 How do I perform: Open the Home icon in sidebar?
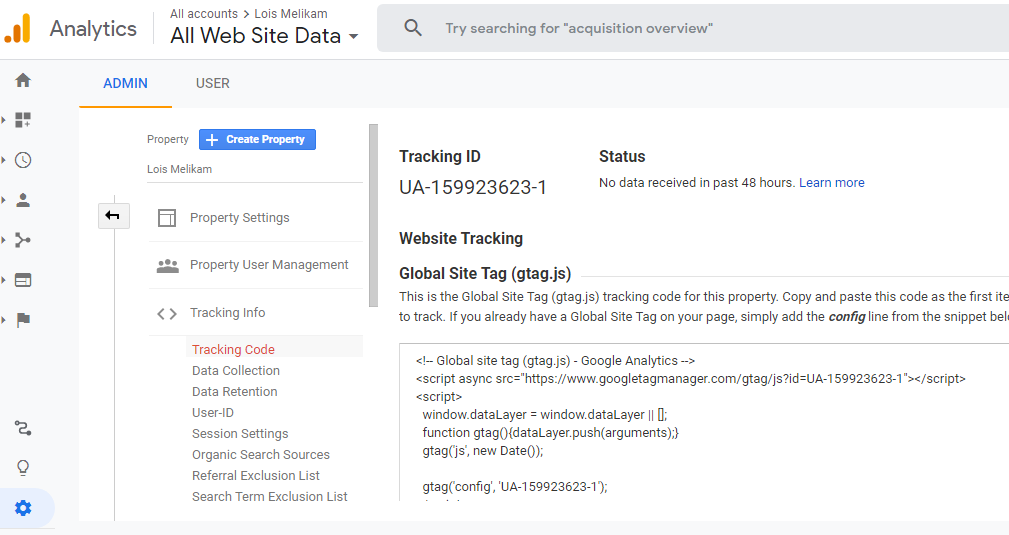point(23,80)
